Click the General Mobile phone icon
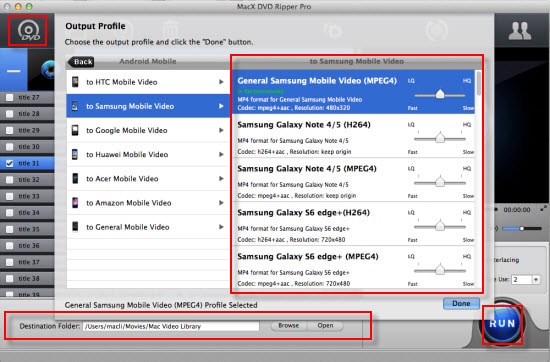 coord(75,227)
